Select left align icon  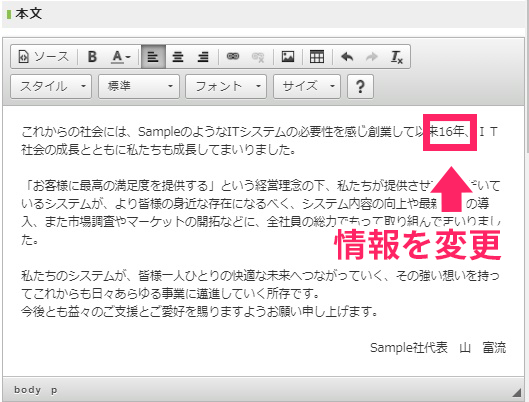[153, 57]
